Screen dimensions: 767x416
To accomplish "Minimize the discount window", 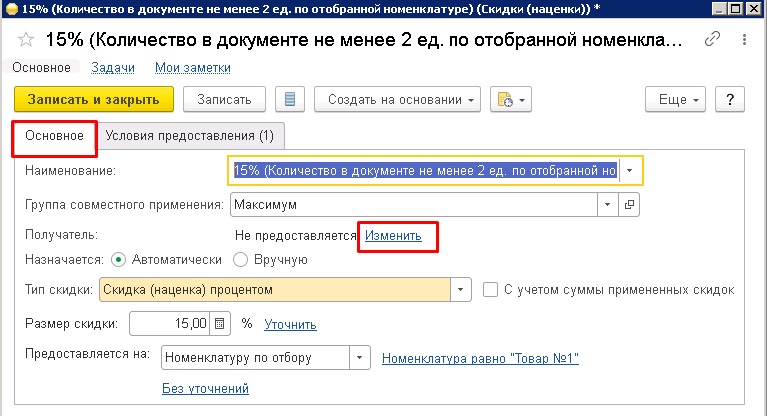I will coord(719,9).
